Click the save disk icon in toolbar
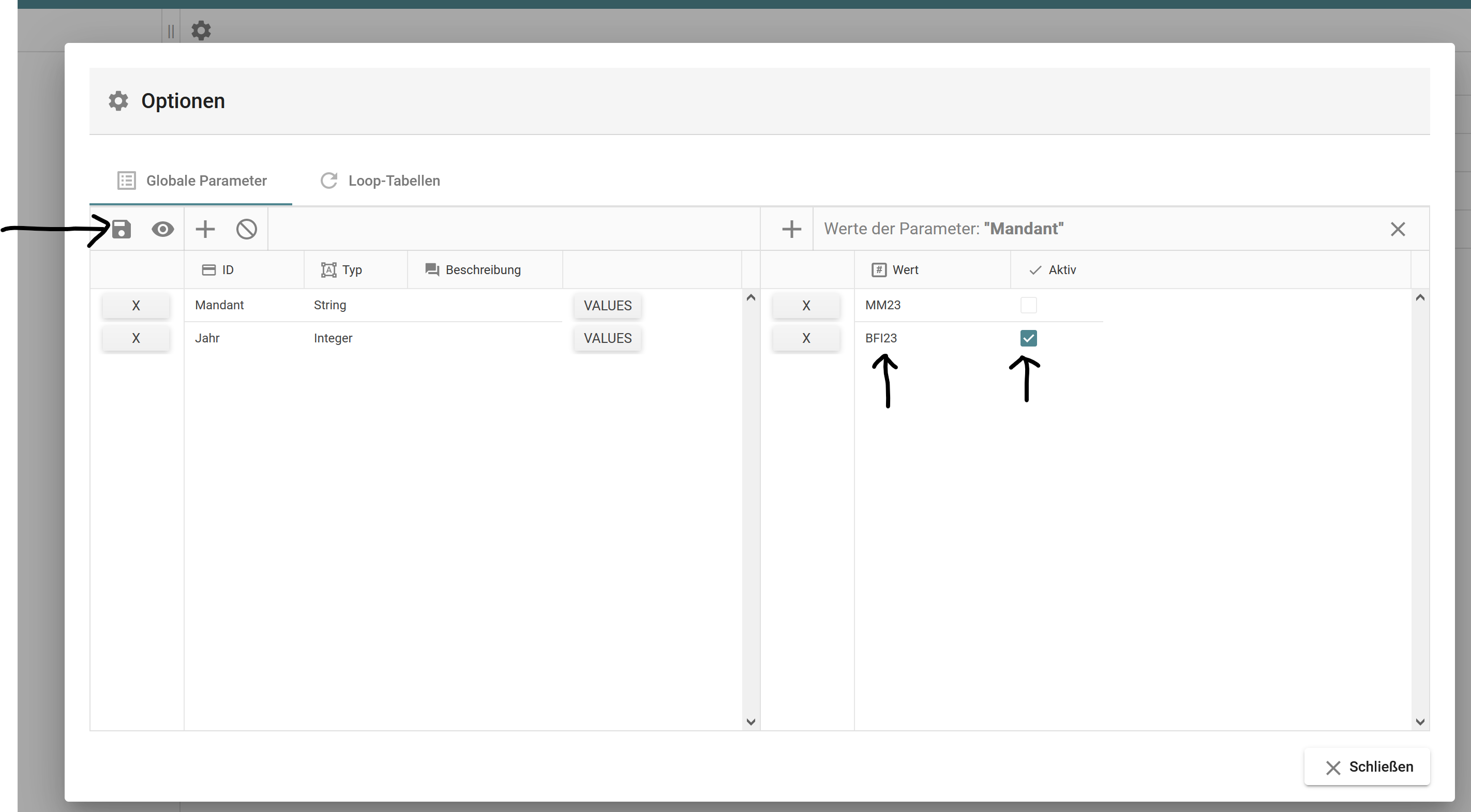Screen dimensions: 1471x812 [x=121, y=229]
